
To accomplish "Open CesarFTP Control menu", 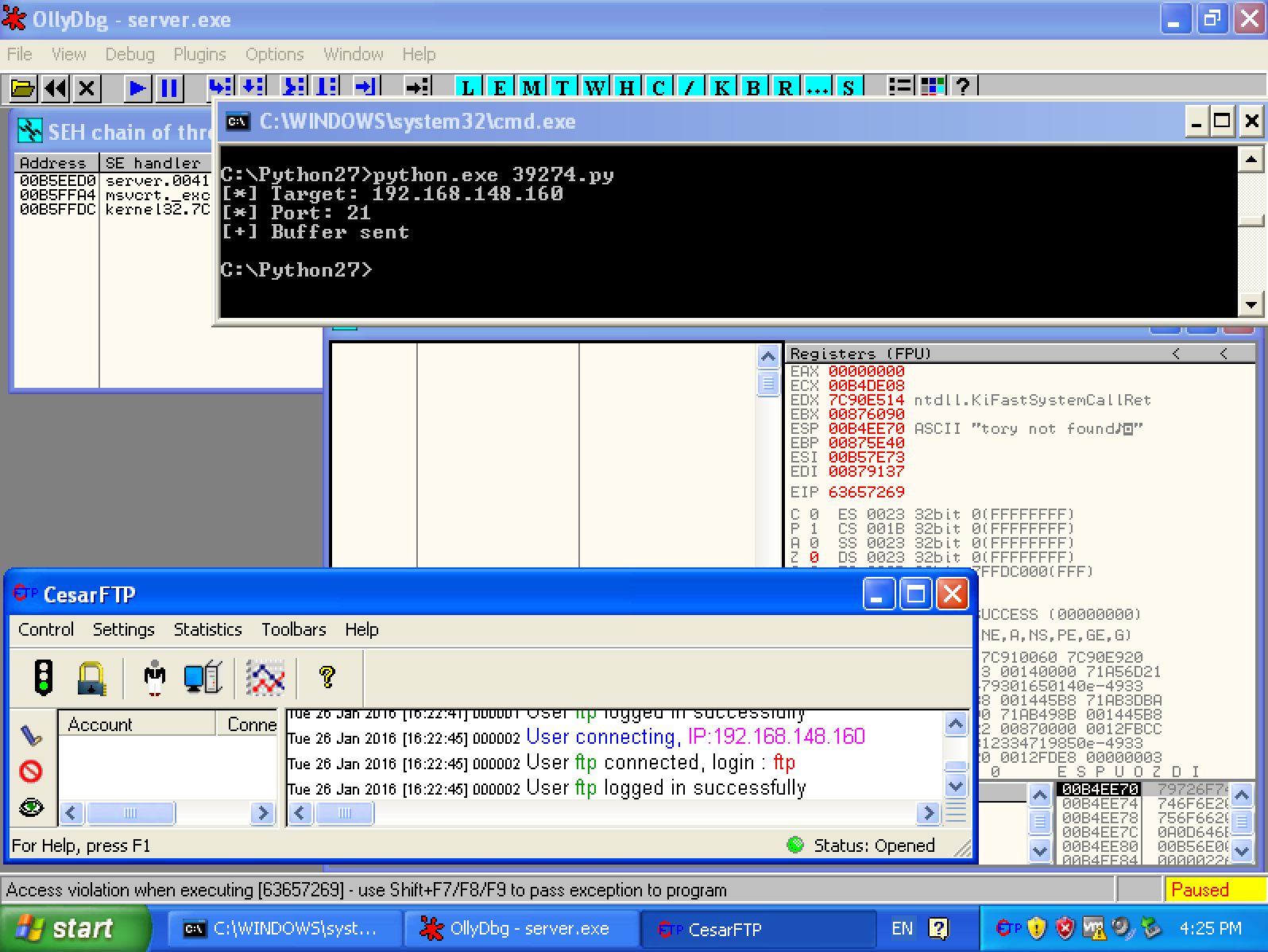I will [46, 629].
